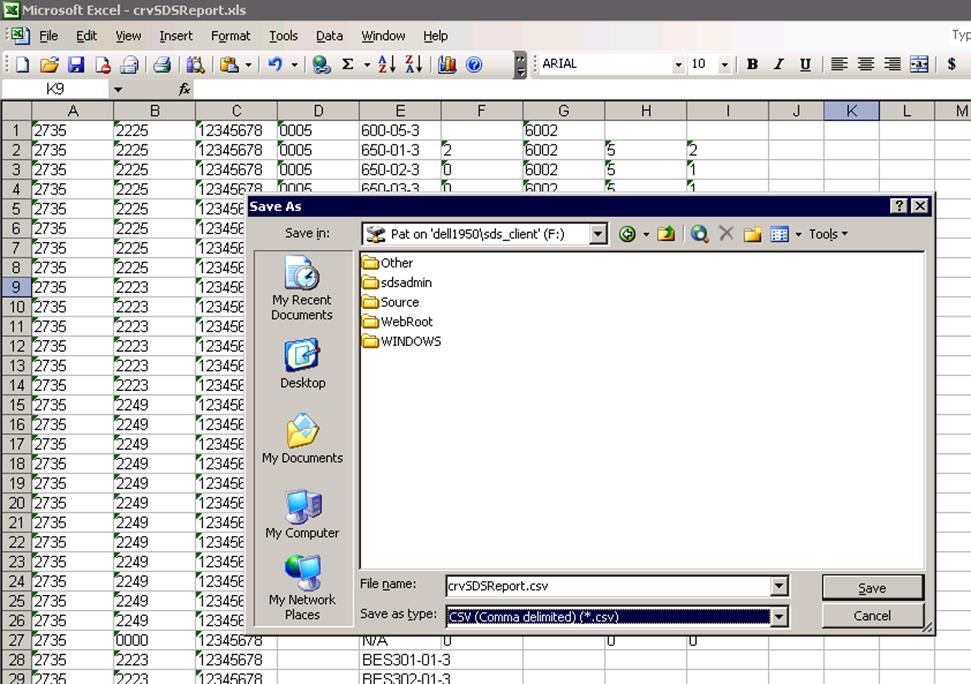The image size is (971, 684).
Task: Open the WINDOWS folder
Action: [409, 341]
